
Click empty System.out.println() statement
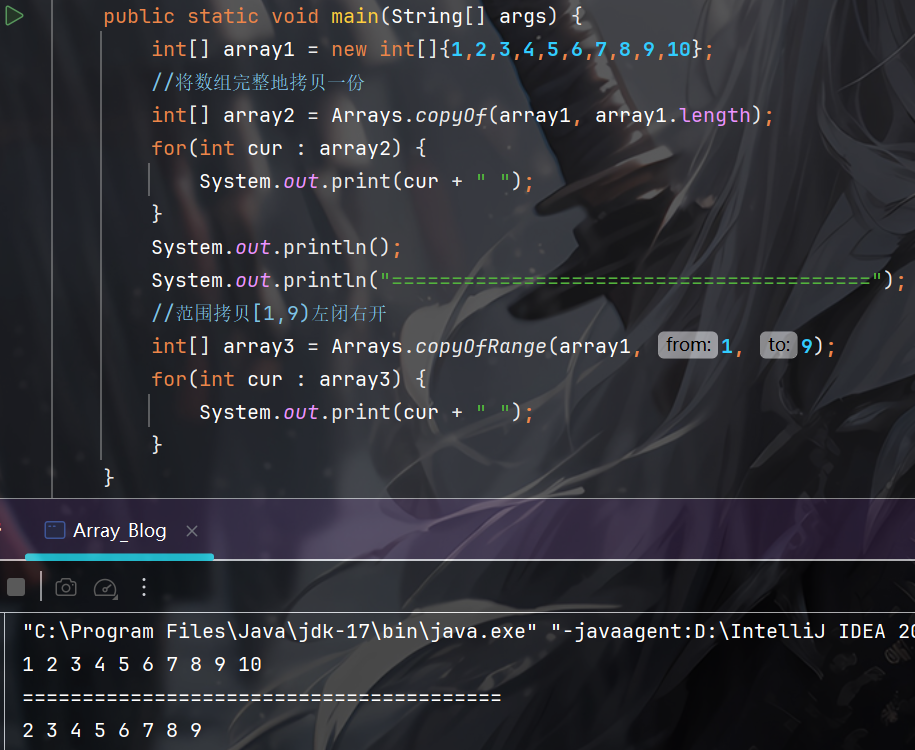tap(277, 247)
